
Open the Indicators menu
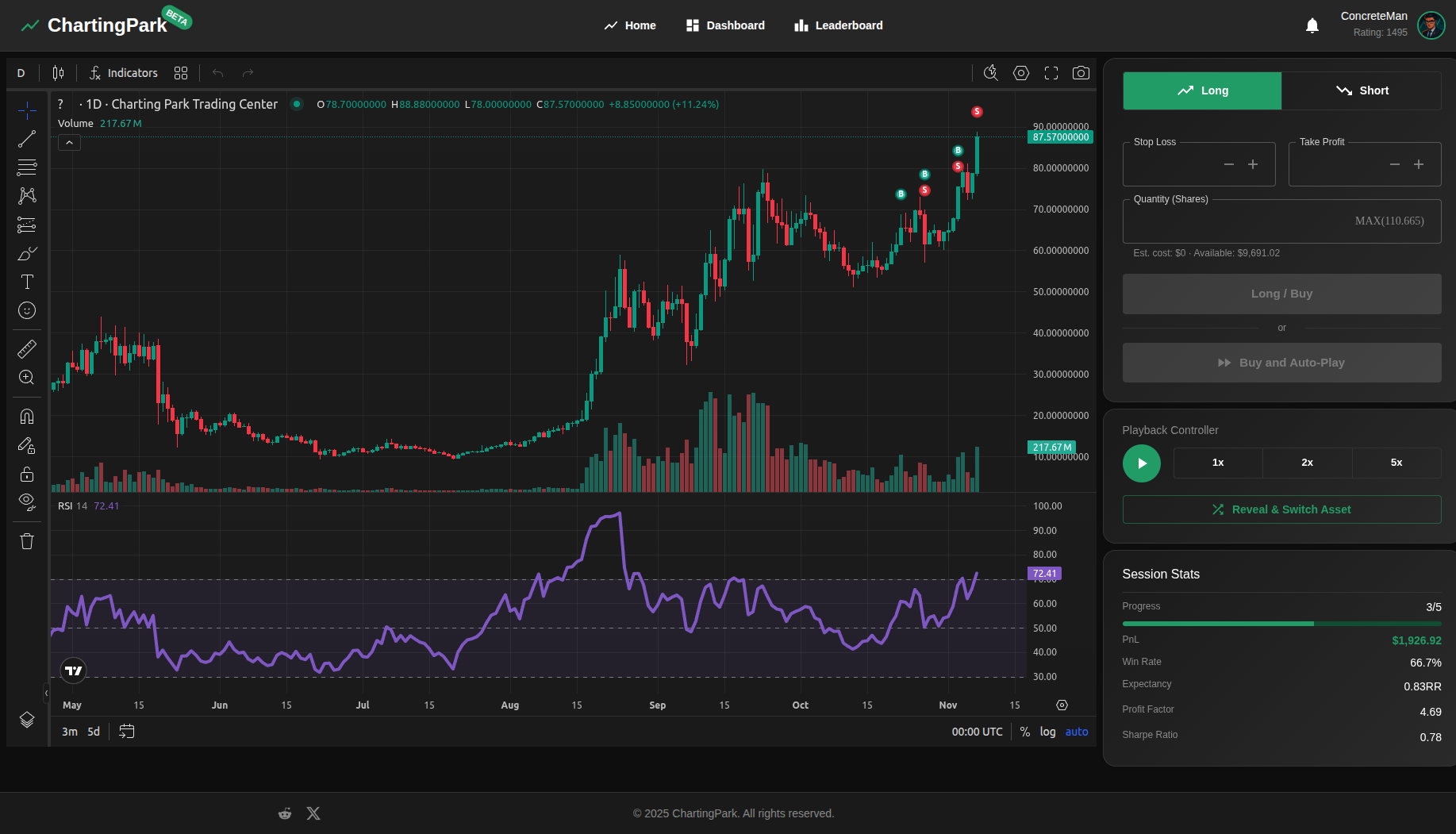pos(123,73)
